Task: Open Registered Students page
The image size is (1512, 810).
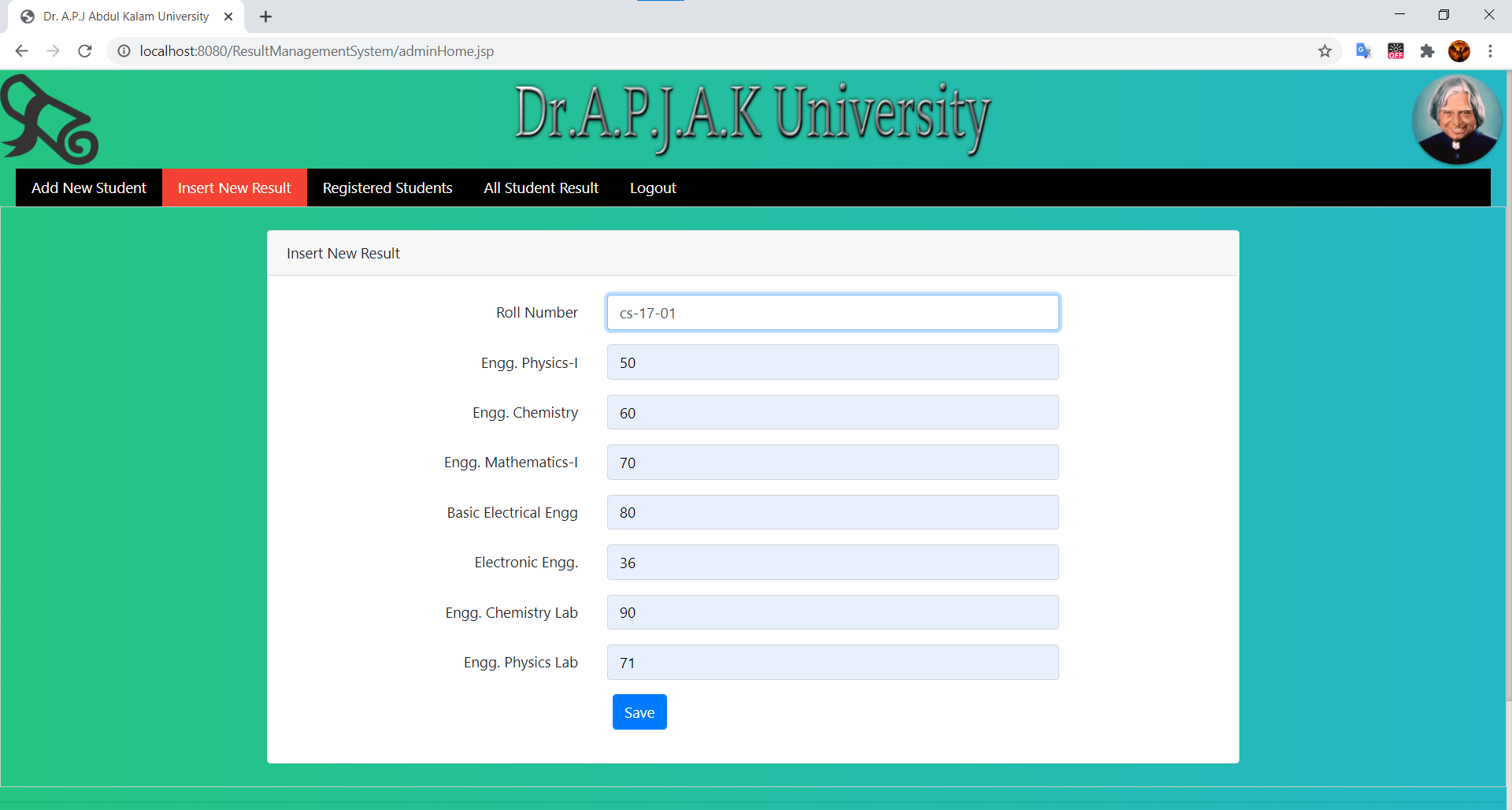Action: tap(387, 188)
